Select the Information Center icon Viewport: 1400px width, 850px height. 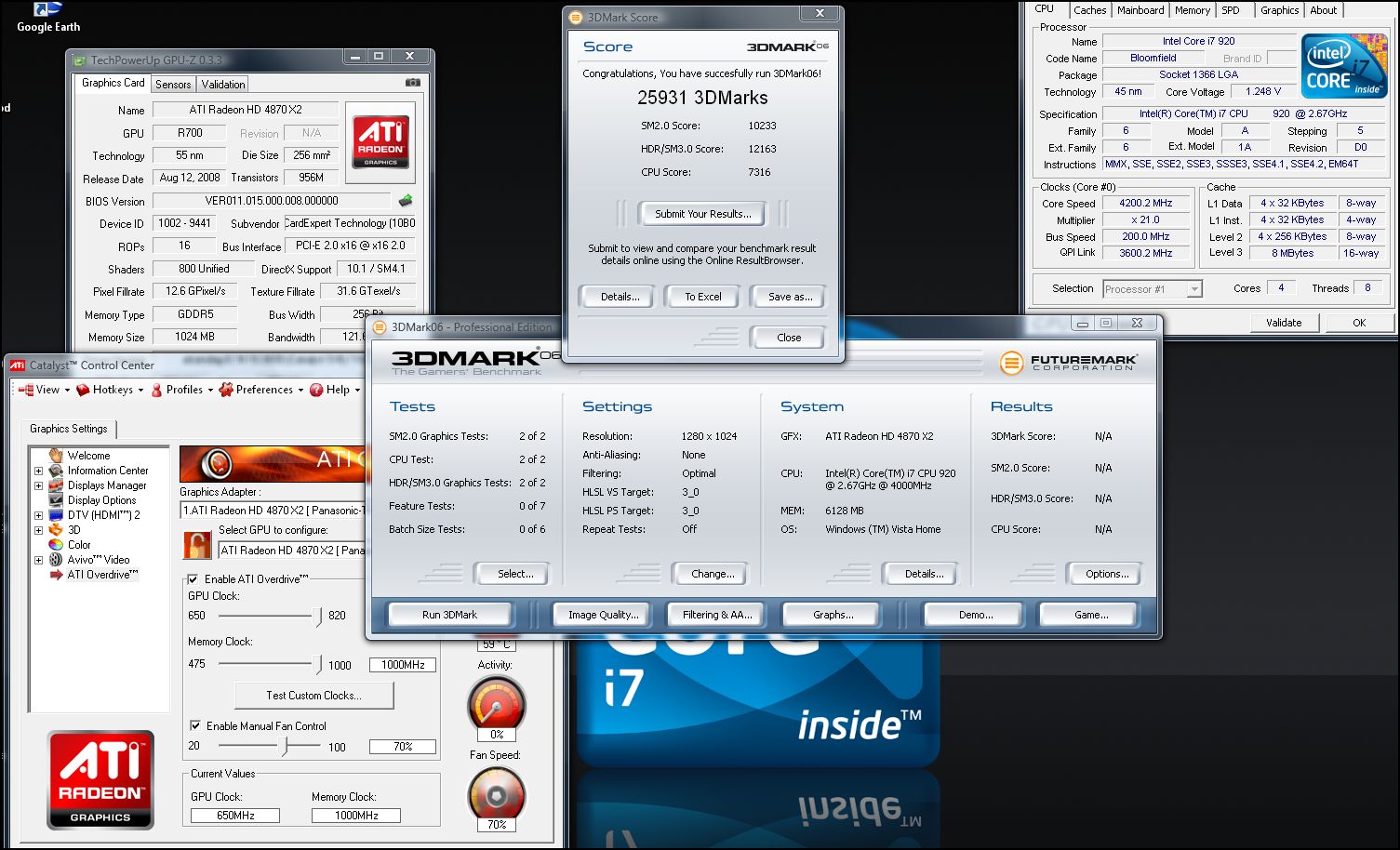(56, 471)
